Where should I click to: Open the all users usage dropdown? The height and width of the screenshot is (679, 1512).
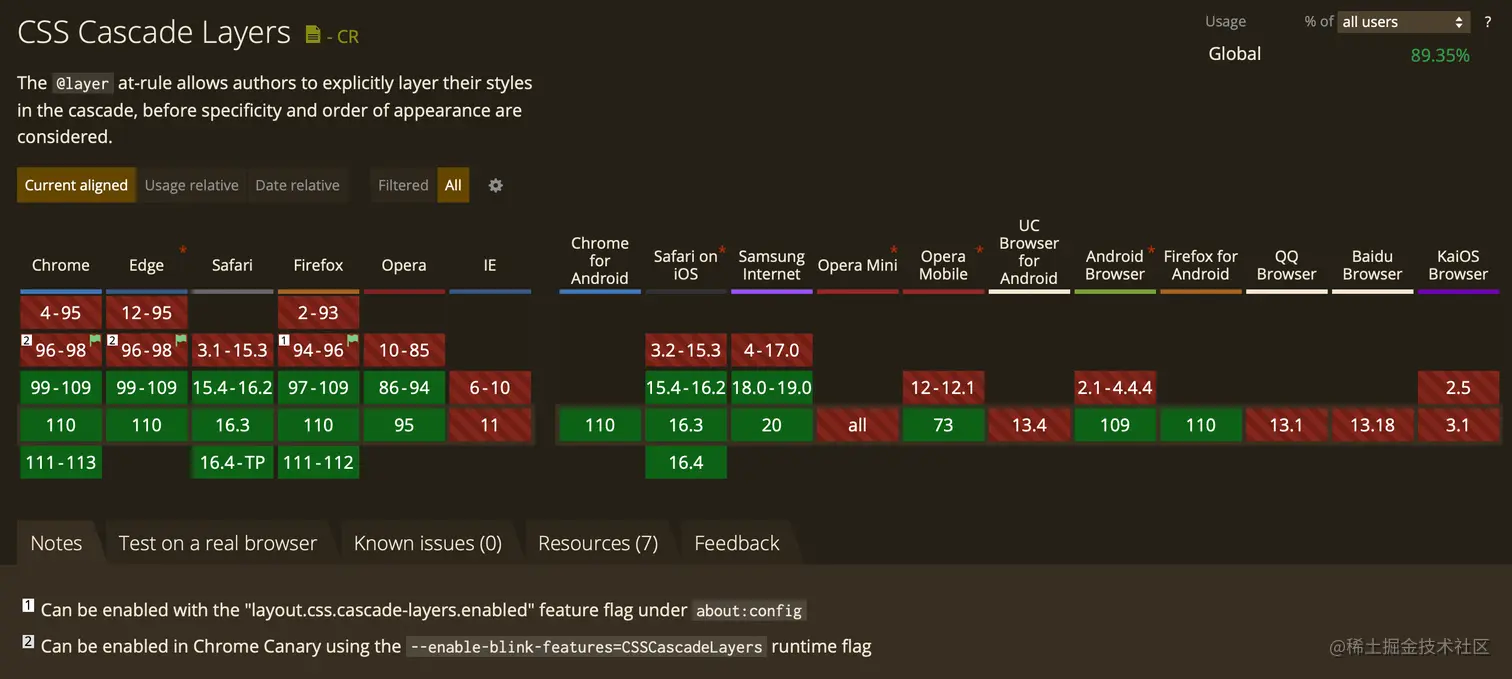pos(1403,22)
